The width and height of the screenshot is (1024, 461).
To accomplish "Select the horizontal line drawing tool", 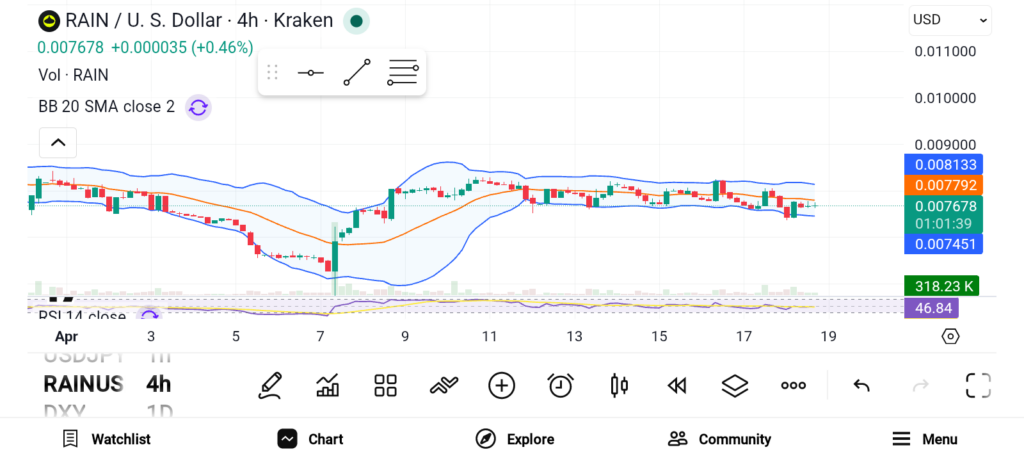I will click(x=311, y=73).
